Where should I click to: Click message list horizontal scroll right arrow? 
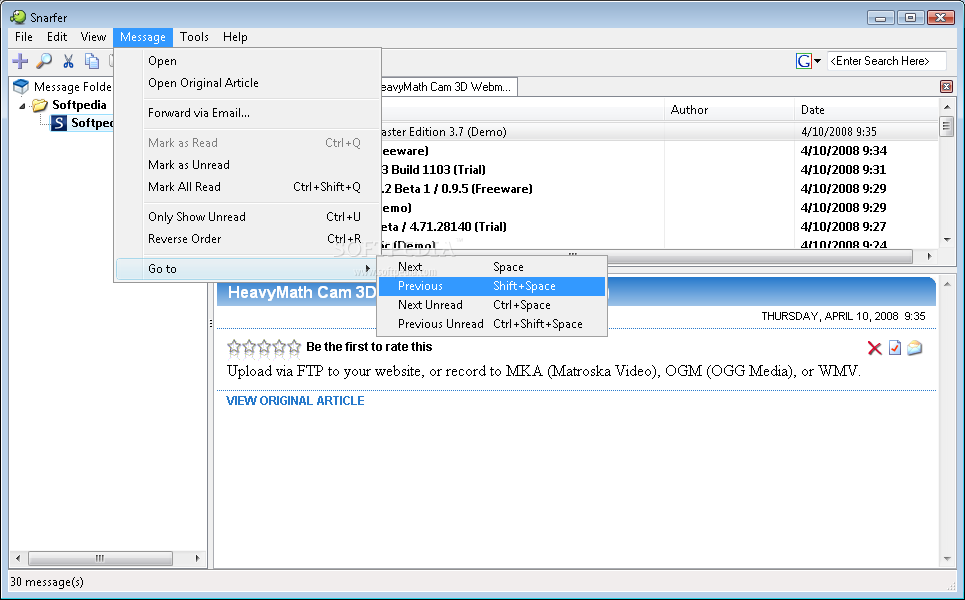tap(929, 256)
